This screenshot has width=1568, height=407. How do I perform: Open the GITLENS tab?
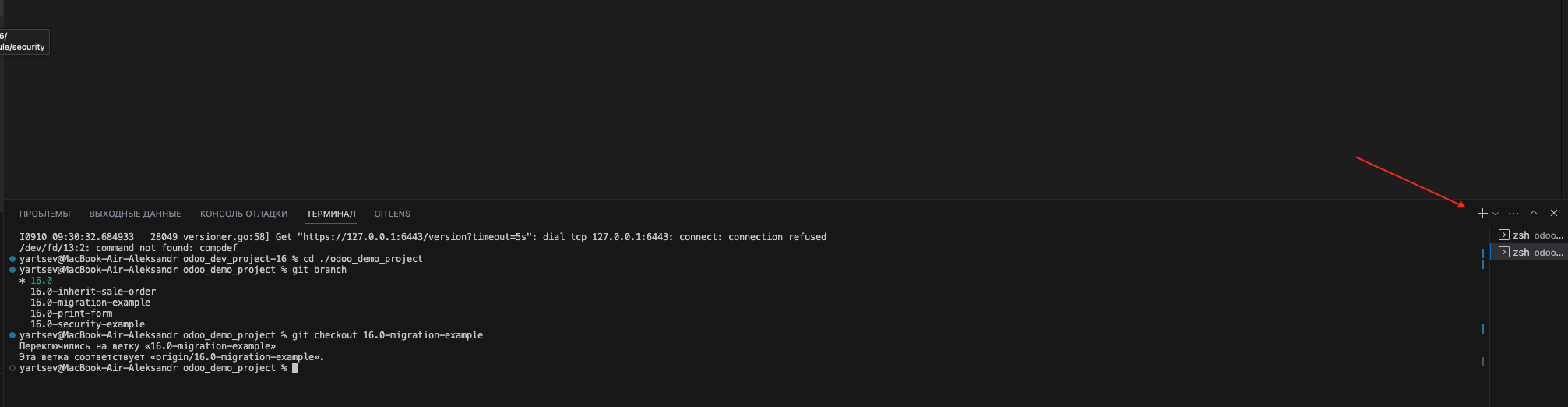point(392,214)
